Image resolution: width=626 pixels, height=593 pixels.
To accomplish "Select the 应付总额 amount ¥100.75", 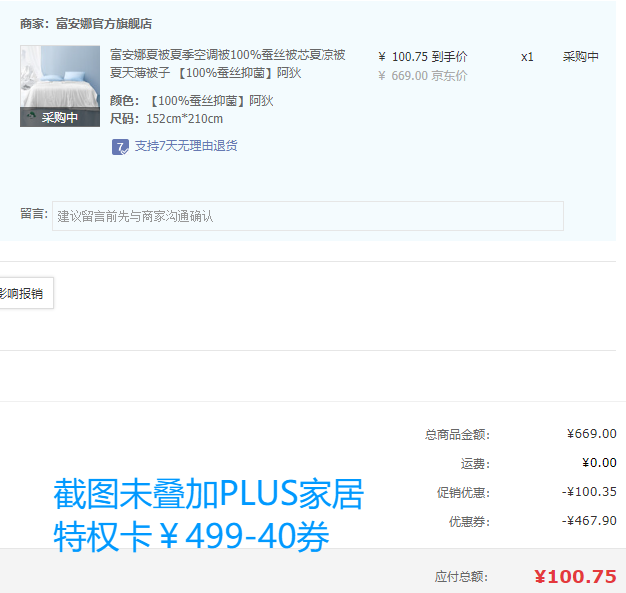I will (x=575, y=577).
